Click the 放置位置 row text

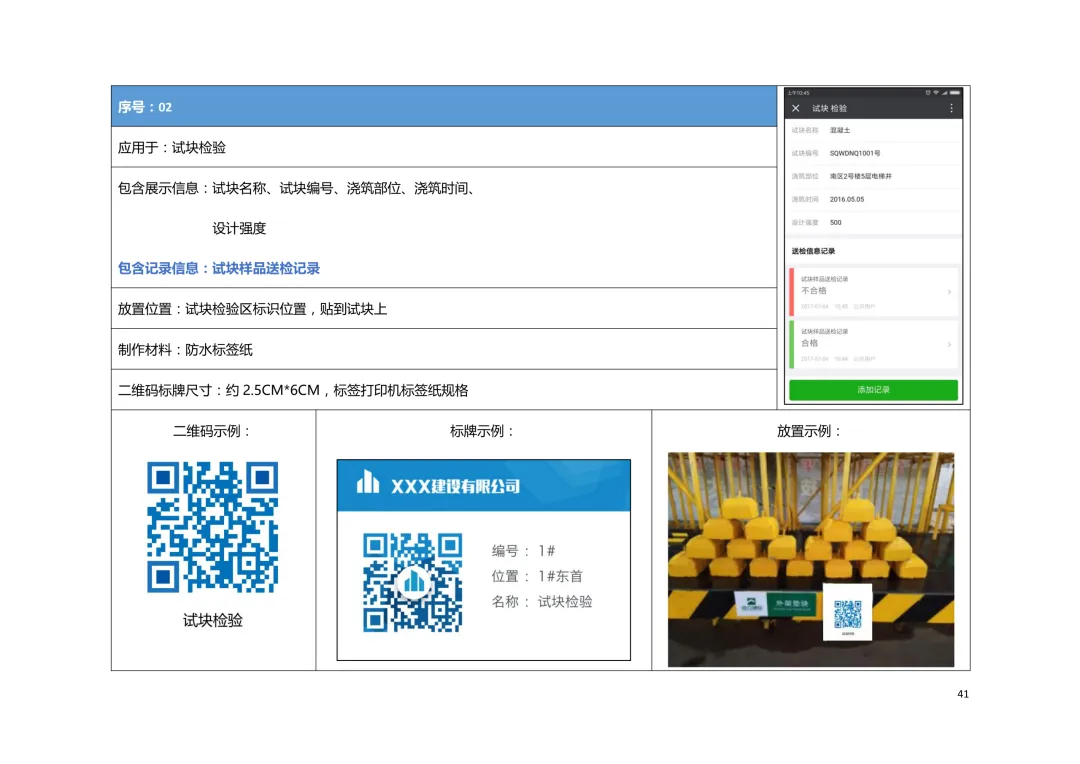click(252, 309)
